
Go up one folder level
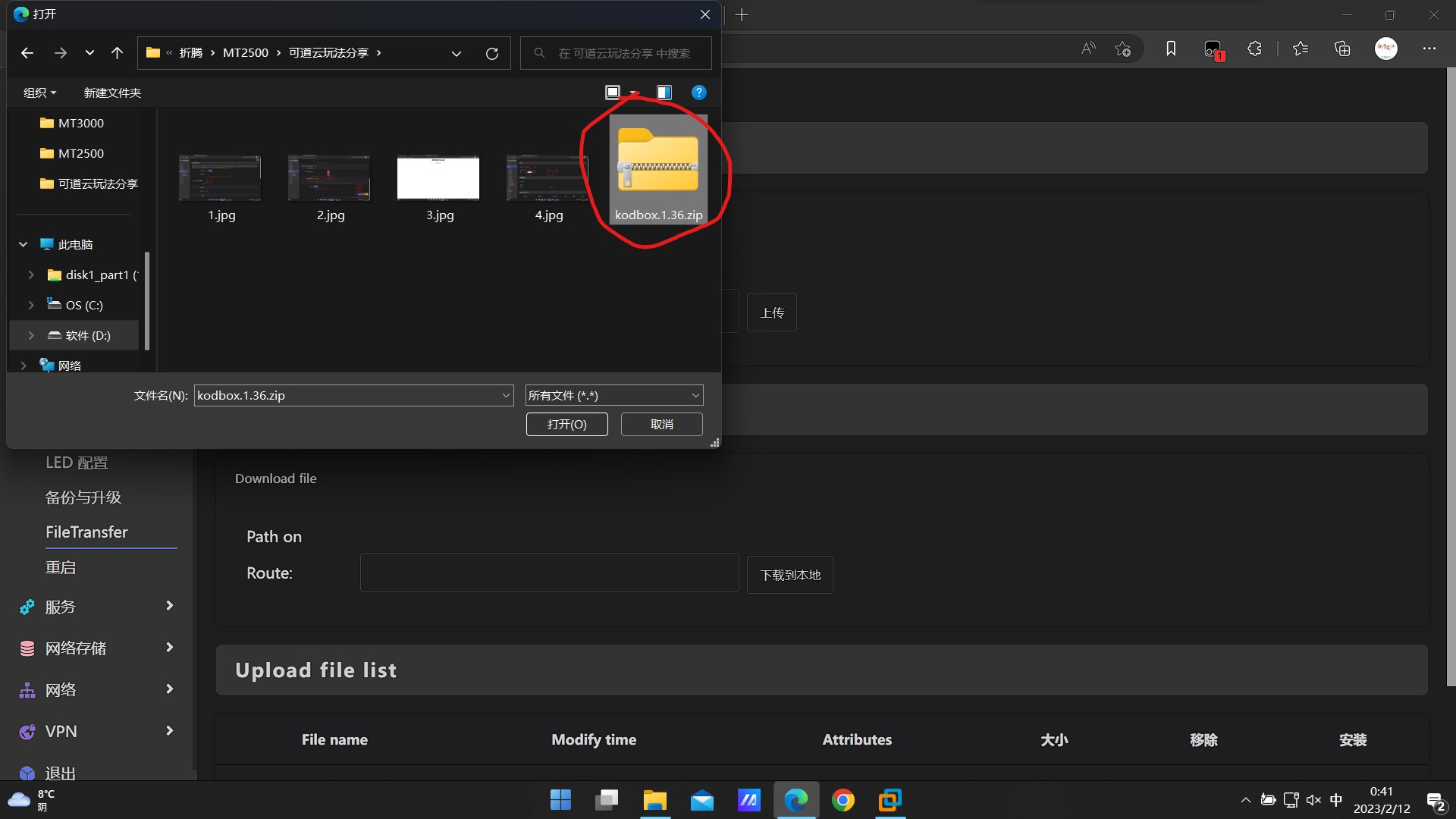click(117, 53)
